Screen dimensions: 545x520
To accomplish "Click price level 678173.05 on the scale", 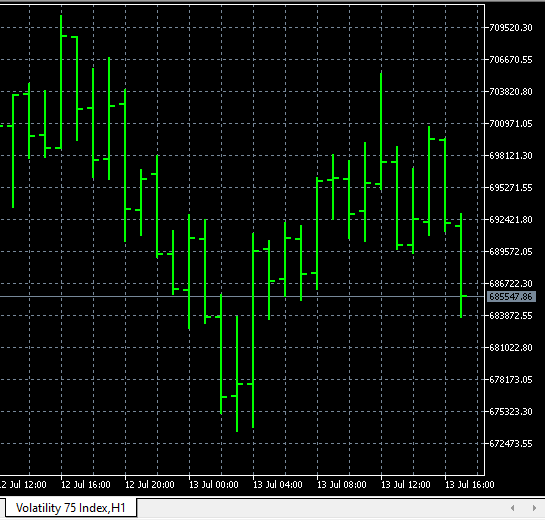I will (x=511, y=380).
